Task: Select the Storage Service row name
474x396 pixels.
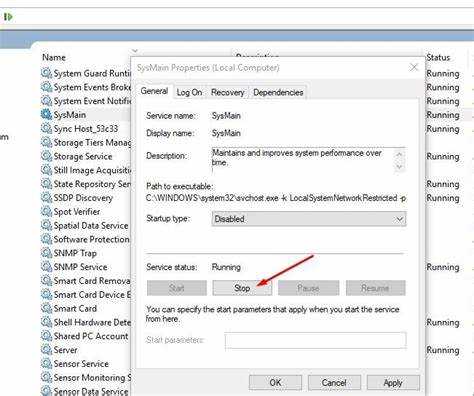Action: (83, 156)
